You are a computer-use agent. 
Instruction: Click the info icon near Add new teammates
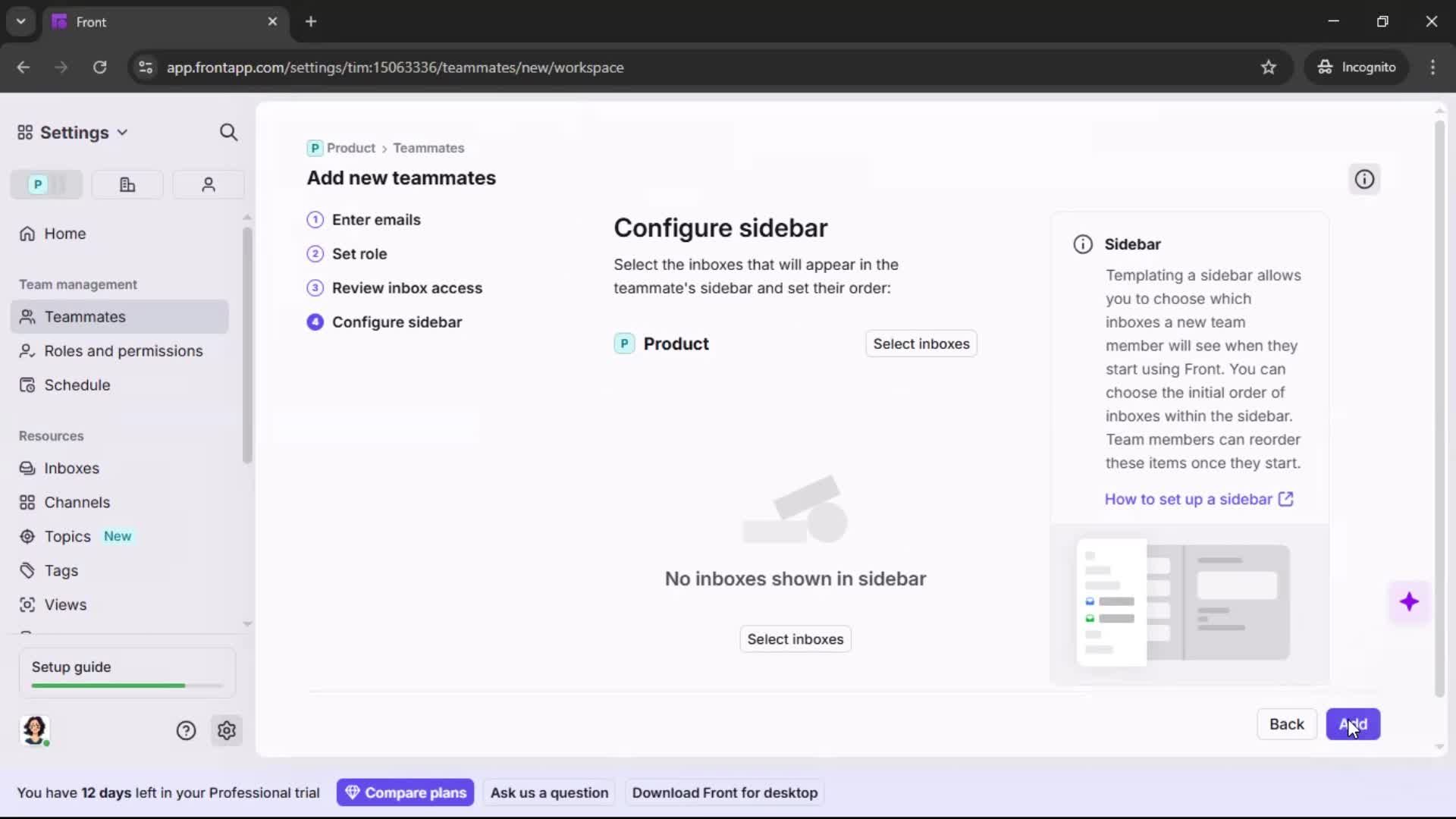[x=1364, y=179]
